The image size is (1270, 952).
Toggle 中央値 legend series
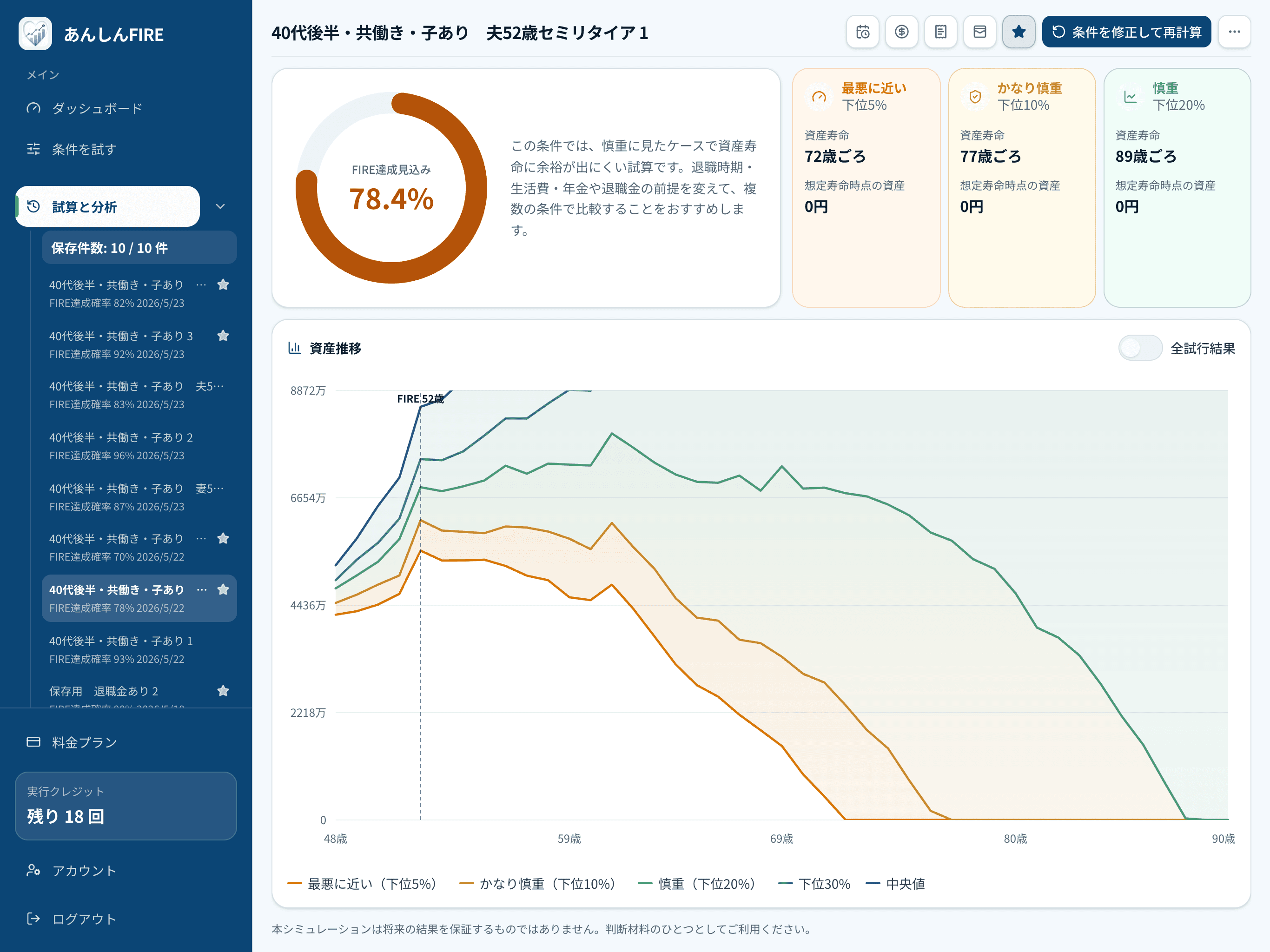[895, 884]
